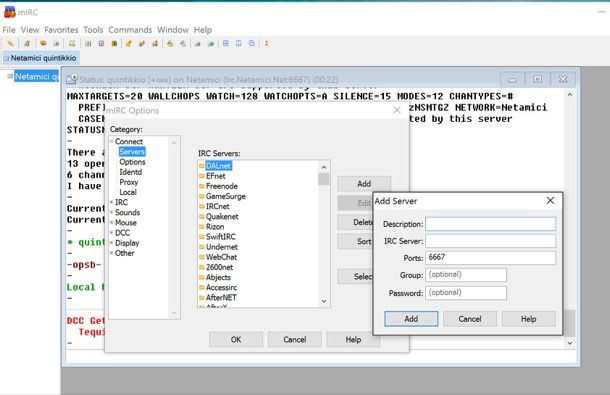Screen dimensions: 610x395
Task: Click the Connect lightning toolbar icon
Action: [x=10, y=44]
